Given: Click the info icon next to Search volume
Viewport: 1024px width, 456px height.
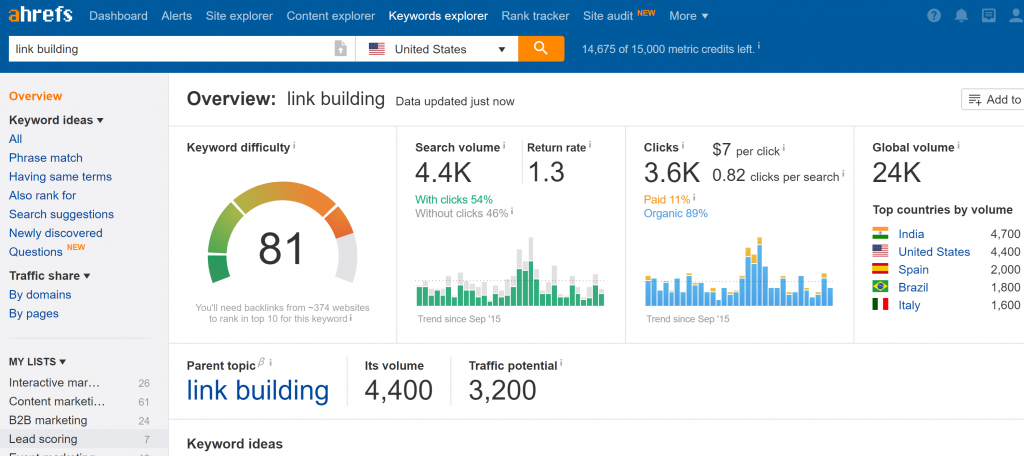Looking at the screenshot, I should pos(504,146).
